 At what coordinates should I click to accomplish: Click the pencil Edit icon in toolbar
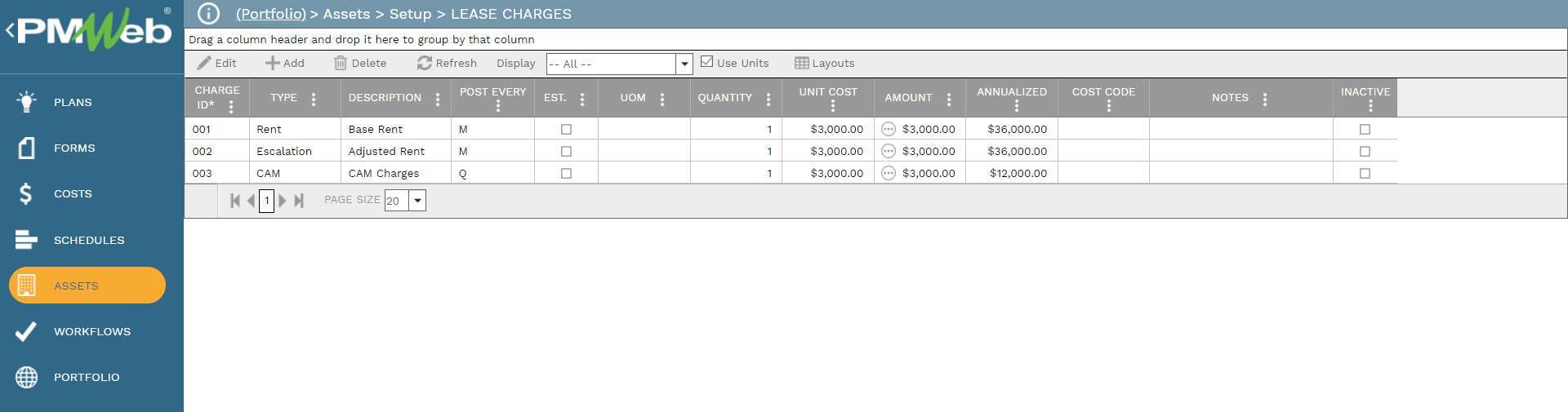[204, 63]
